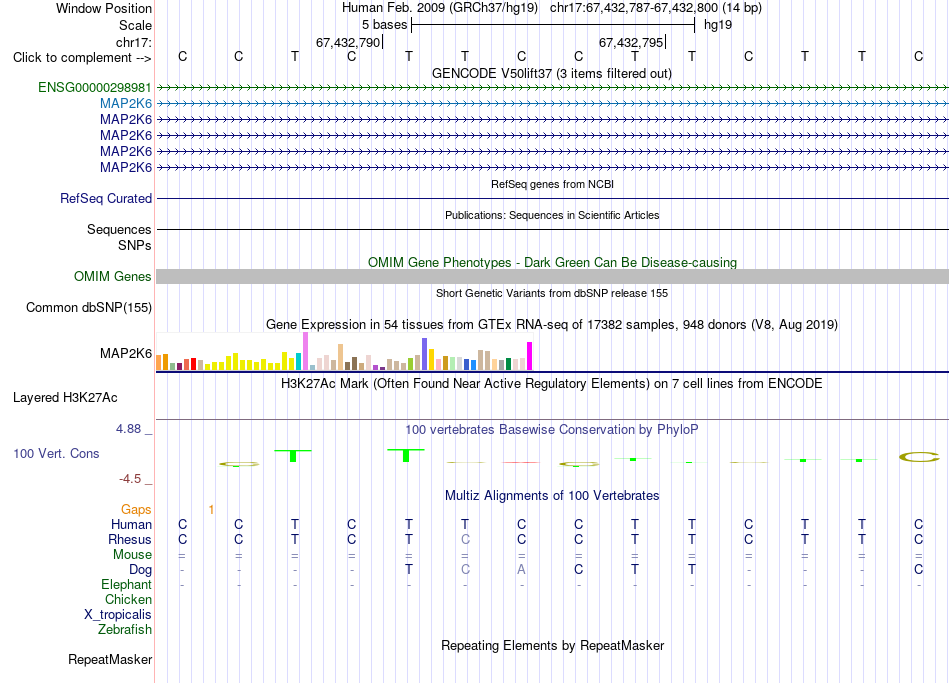Click the GENCODE V50lift37 track title

click(552, 73)
